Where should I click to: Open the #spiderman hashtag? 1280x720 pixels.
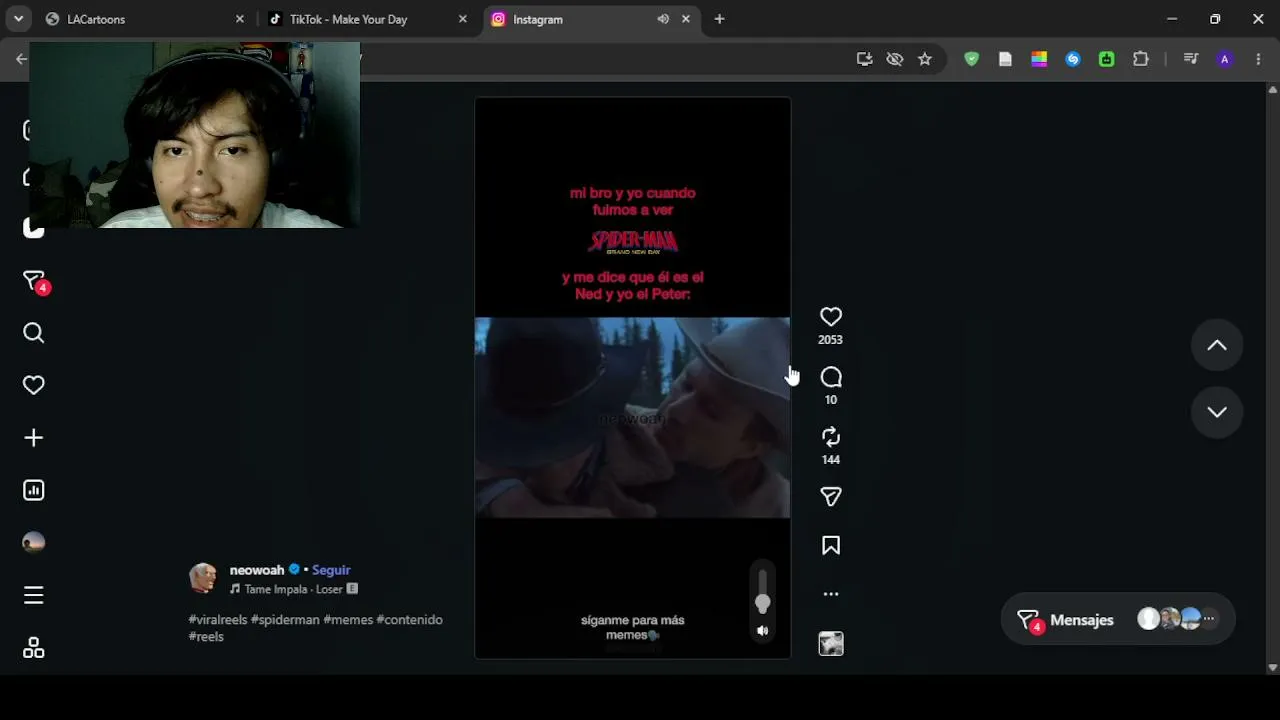tap(285, 620)
